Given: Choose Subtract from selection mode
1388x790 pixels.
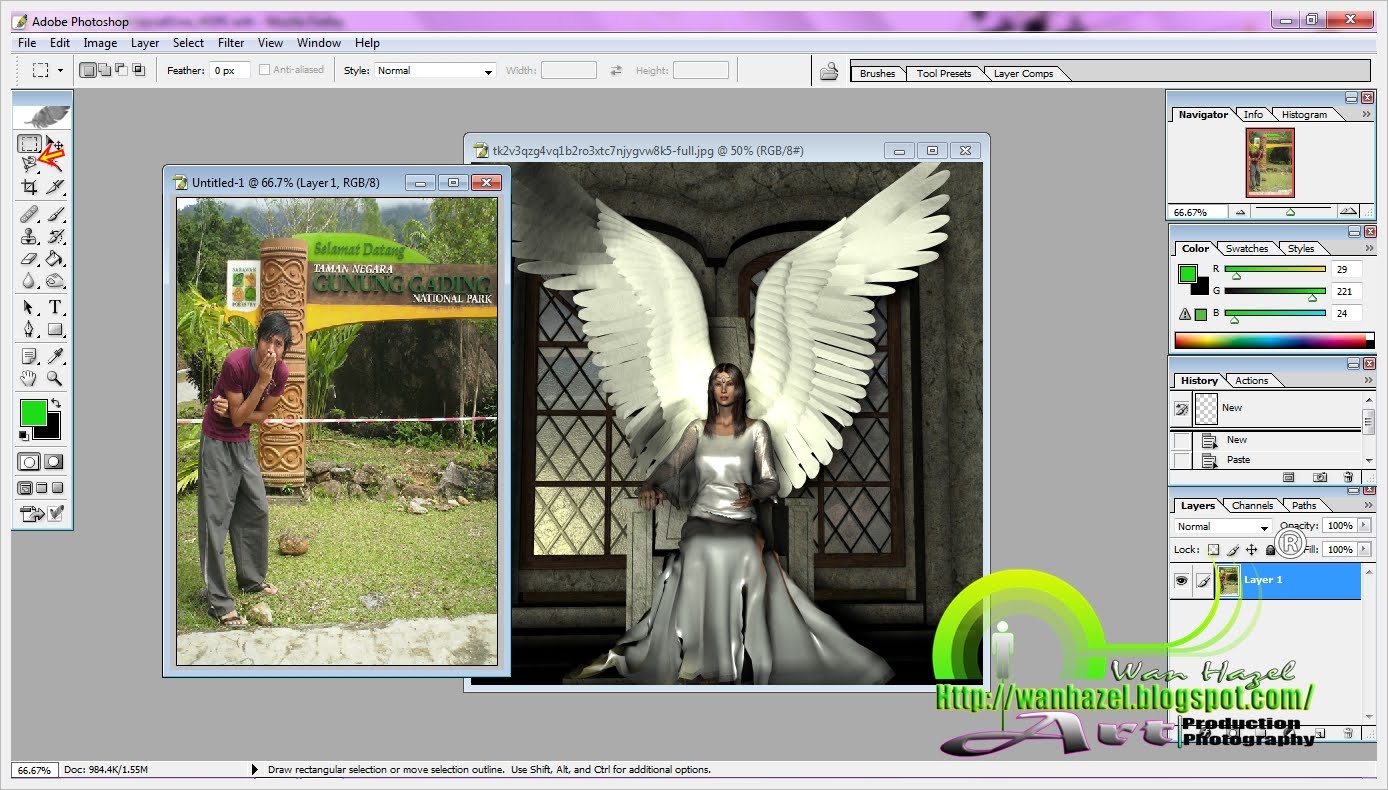Looking at the screenshot, I should pyautogui.click(x=122, y=70).
